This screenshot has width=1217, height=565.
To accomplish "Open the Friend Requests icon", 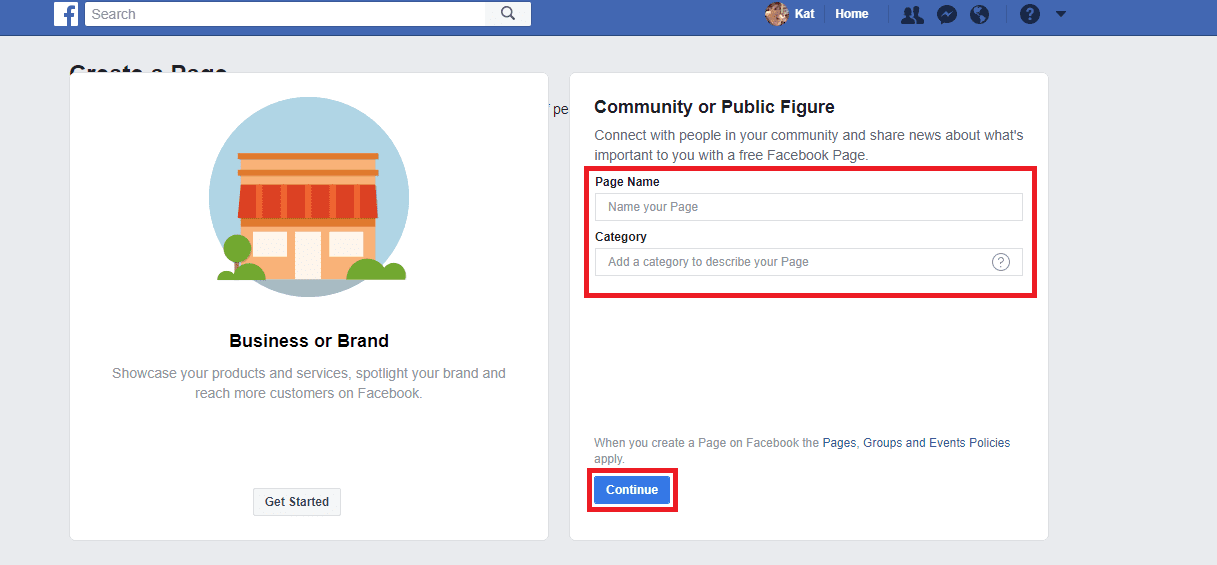I will point(912,14).
